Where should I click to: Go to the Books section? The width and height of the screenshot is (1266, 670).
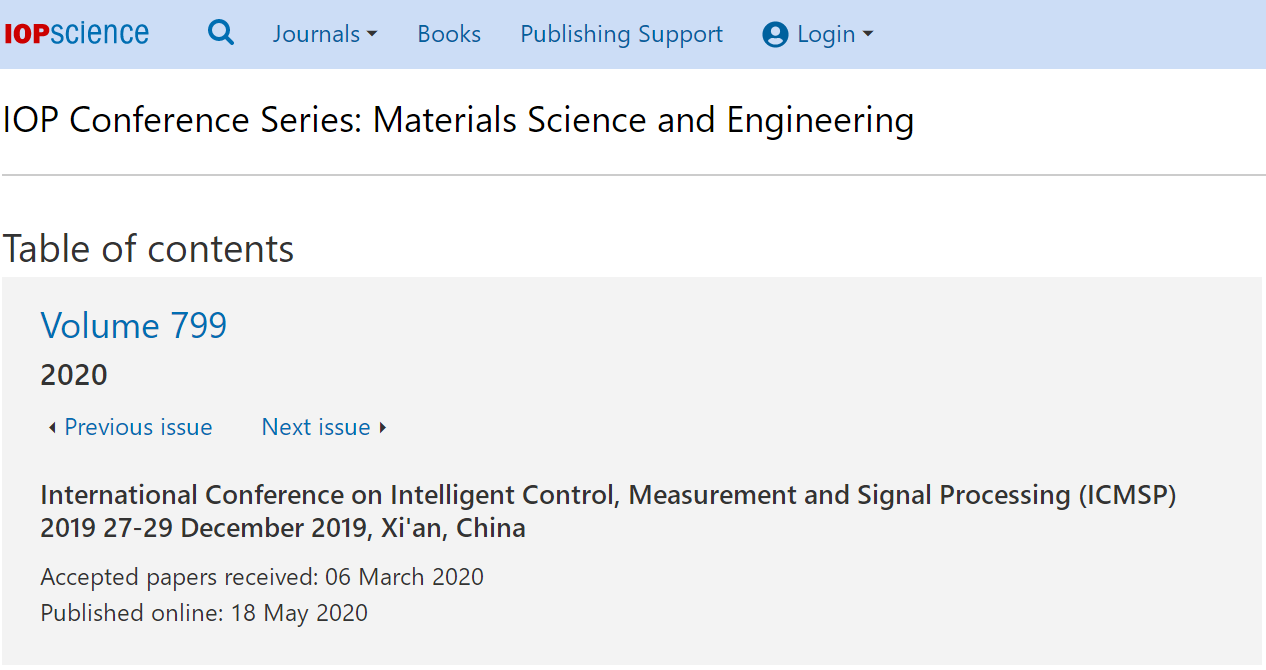click(449, 34)
